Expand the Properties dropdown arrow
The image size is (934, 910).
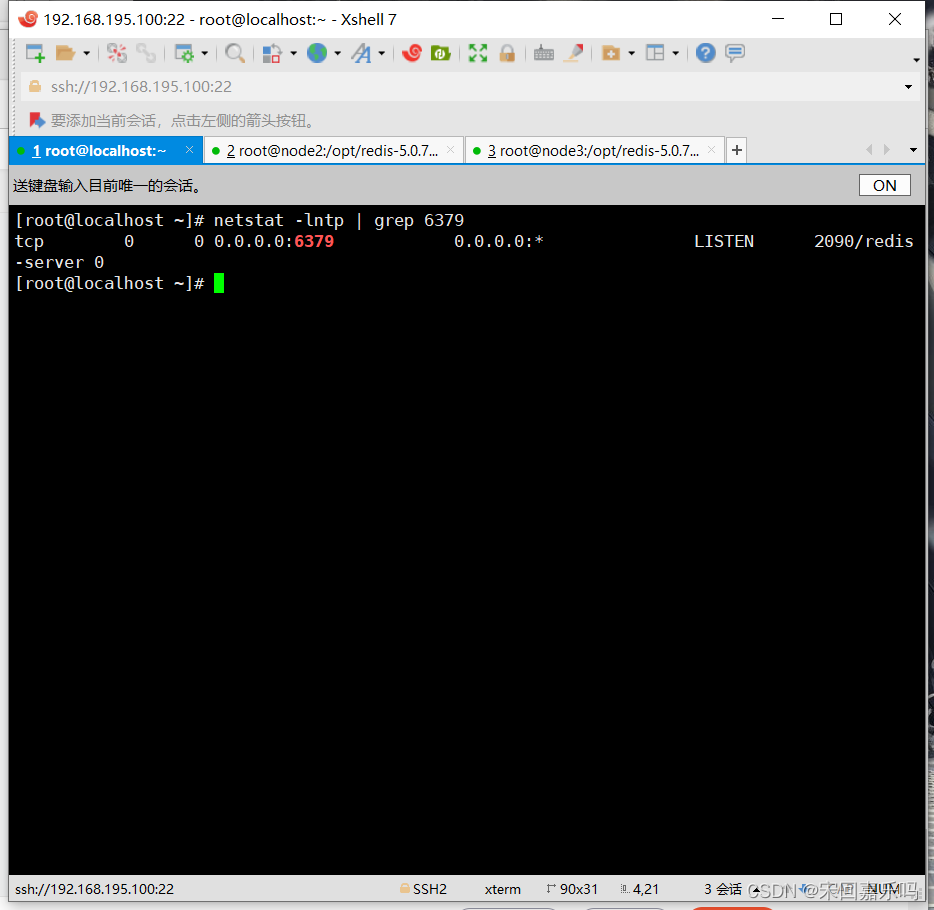204,54
